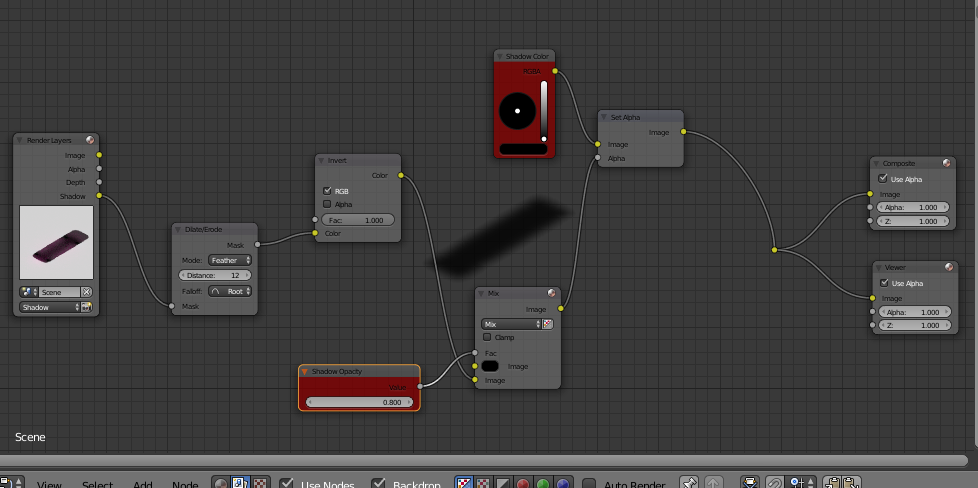Click the brightness slider in Shadow Color
Image resolution: width=978 pixels, height=488 pixels.
(544, 111)
